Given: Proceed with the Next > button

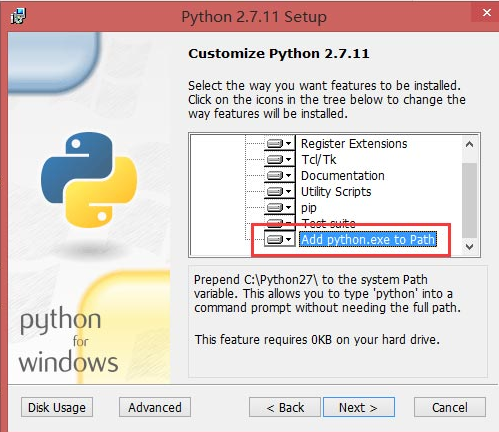Looking at the screenshot, I should 359,407.
